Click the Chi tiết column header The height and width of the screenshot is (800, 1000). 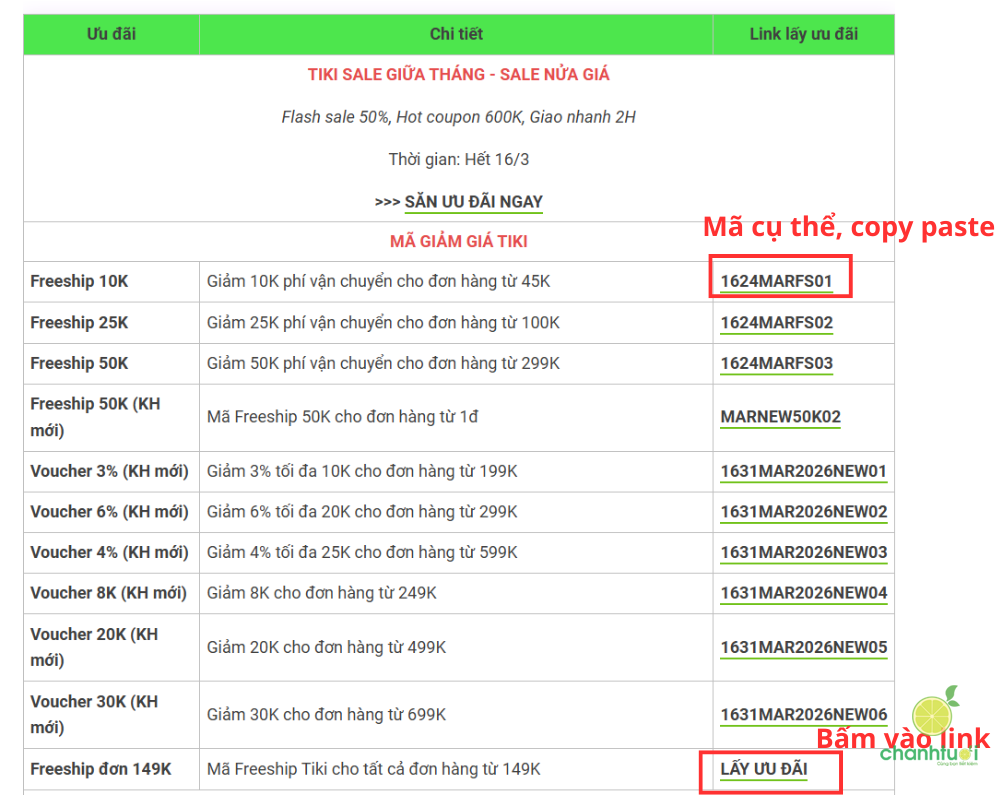click(456, 34)
